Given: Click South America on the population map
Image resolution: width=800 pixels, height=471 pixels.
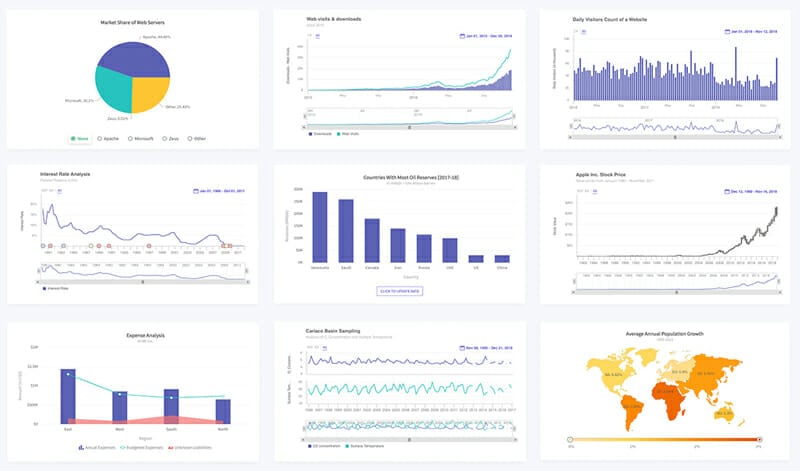Looking at the screenshot, I should 632,411.
